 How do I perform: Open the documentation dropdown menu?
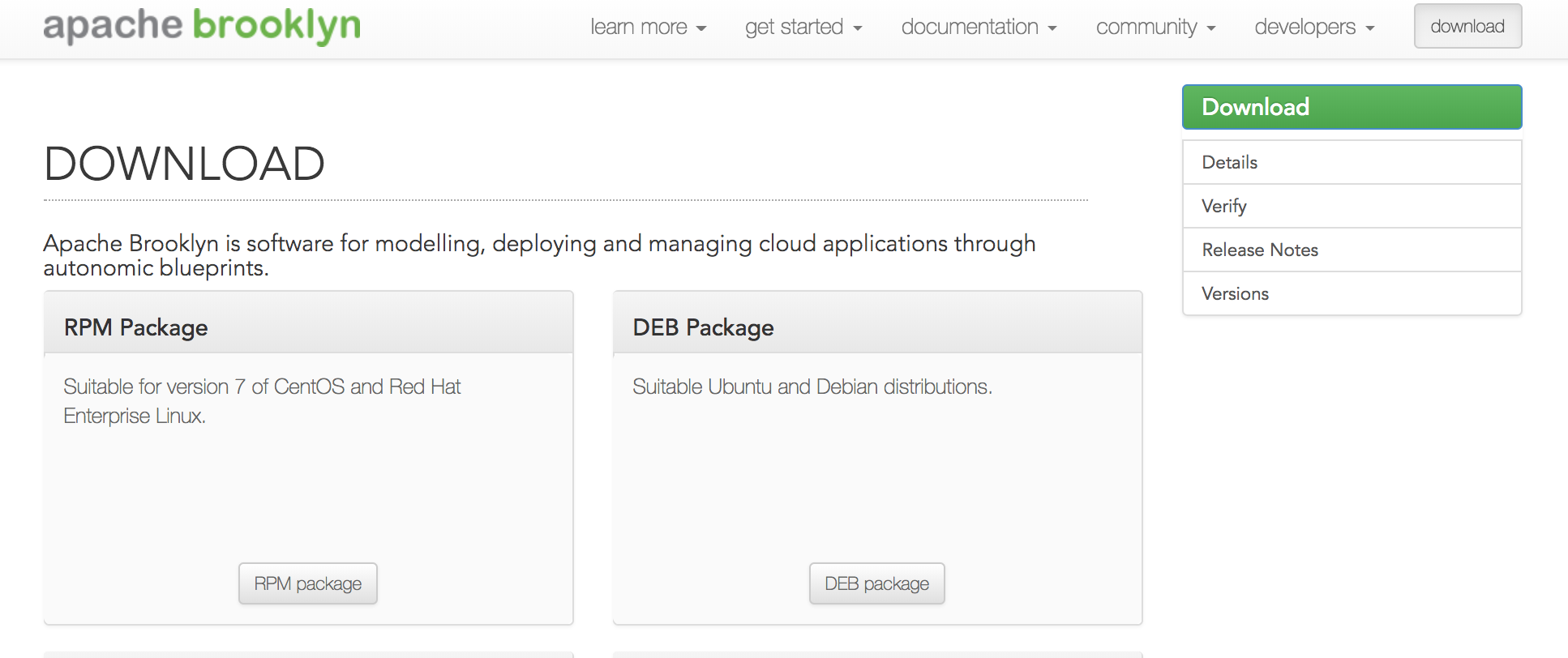[979, 27]
